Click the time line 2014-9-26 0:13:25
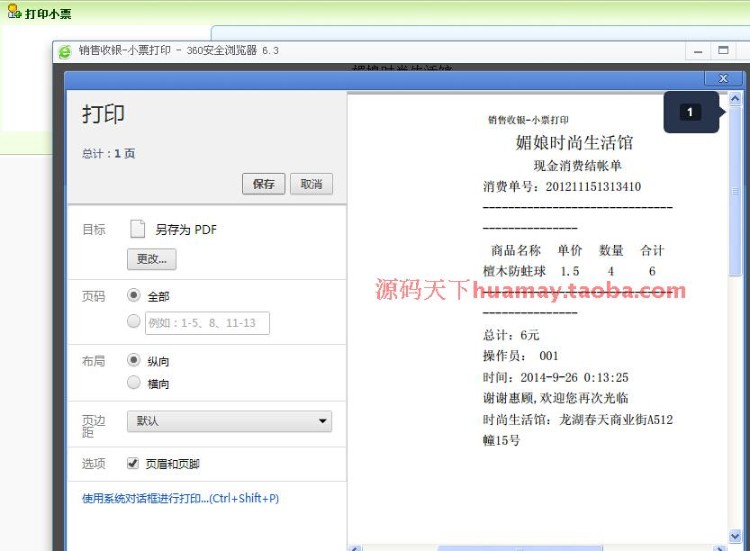 click(x=555, y=377)
